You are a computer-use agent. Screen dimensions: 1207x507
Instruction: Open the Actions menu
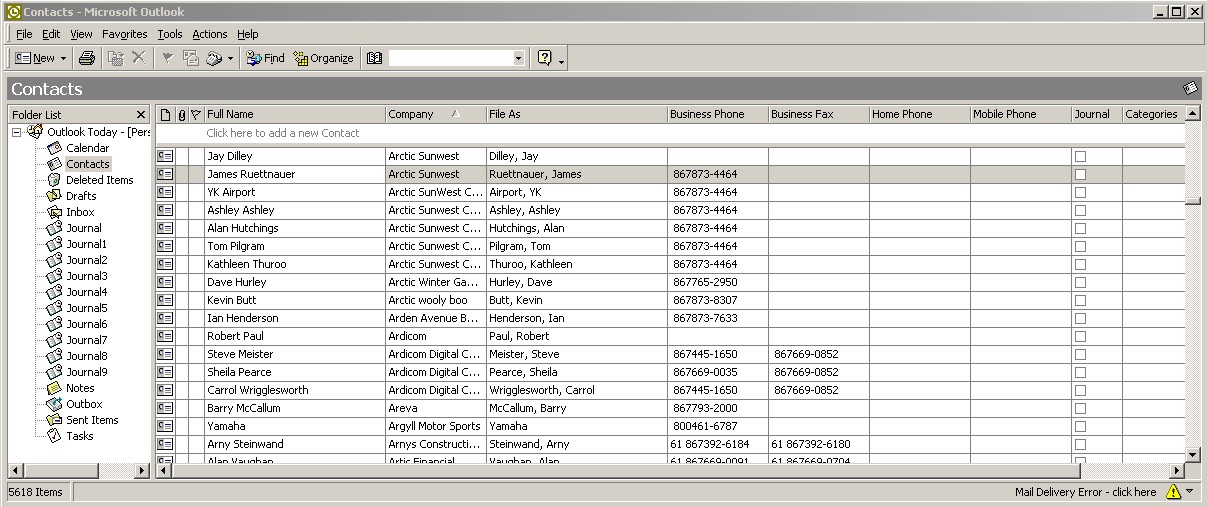coord(210,34)
